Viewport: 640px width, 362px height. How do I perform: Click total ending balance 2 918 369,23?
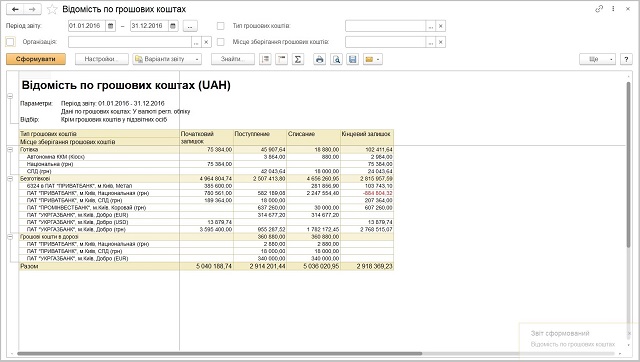374,266
